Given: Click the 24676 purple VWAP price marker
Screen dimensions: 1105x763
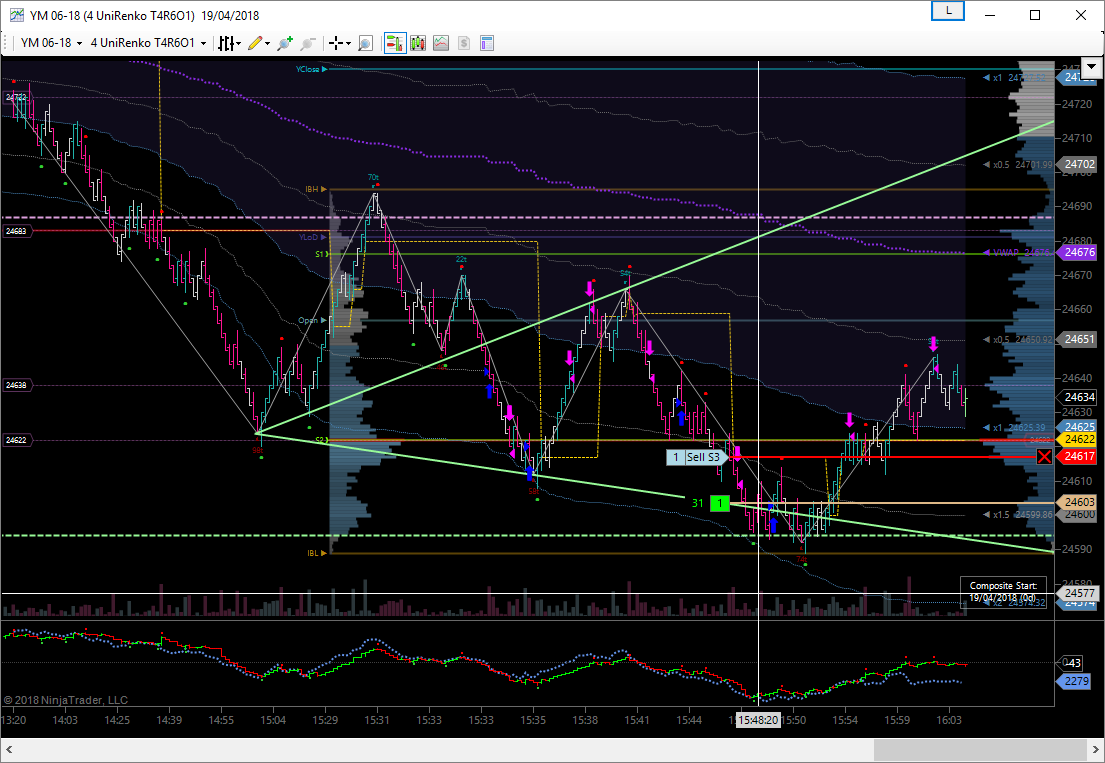Looking at the screenshot, I should coord(1079,252).
